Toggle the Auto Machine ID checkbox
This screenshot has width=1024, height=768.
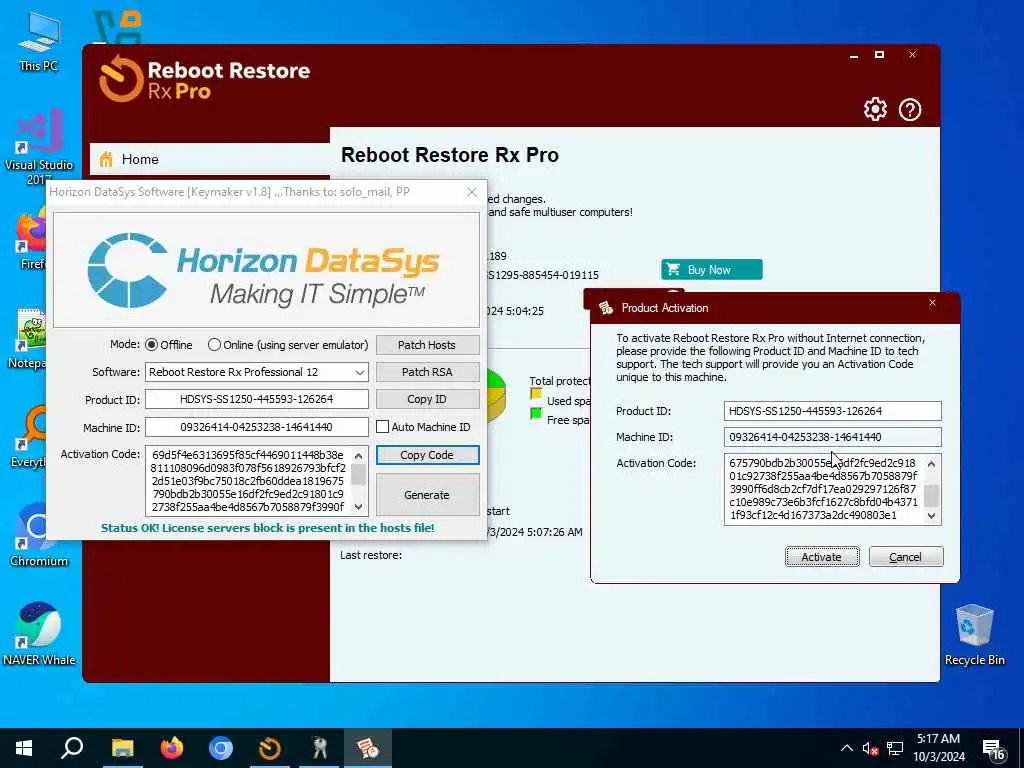click(x=383, y=427)
